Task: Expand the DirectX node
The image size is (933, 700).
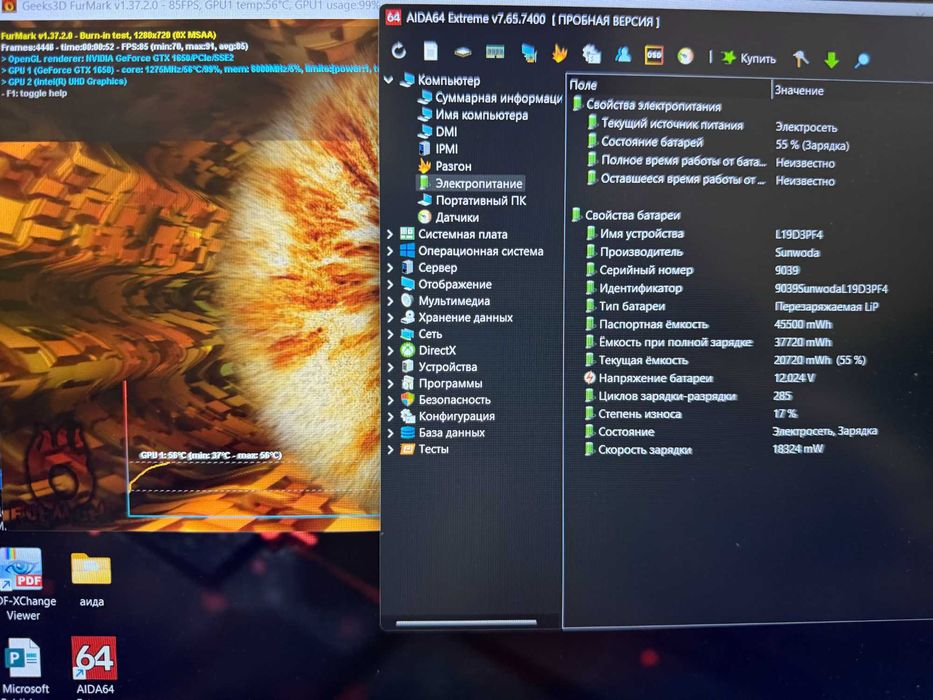Action: coord(390,350)
